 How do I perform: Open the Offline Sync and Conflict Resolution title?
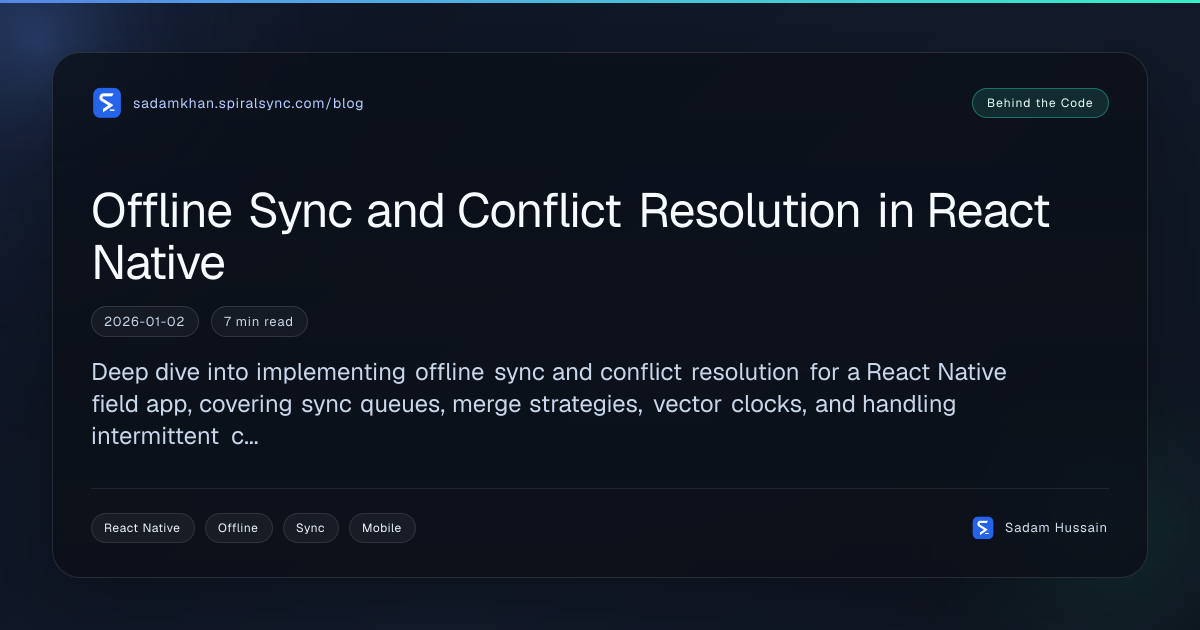(571, 237)
